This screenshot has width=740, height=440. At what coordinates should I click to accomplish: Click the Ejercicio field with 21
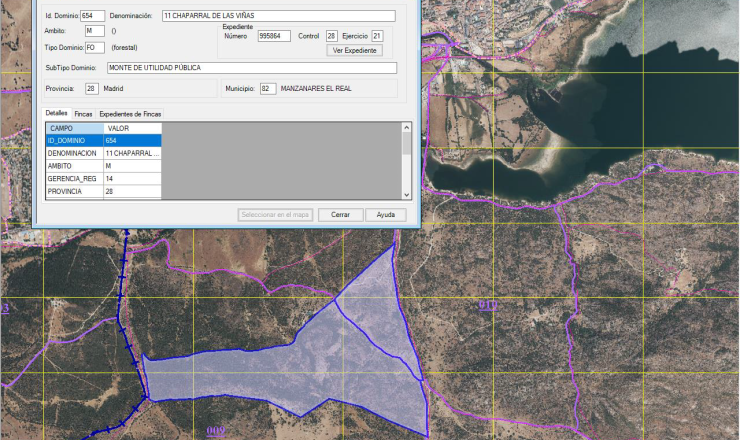coord(377,36)
